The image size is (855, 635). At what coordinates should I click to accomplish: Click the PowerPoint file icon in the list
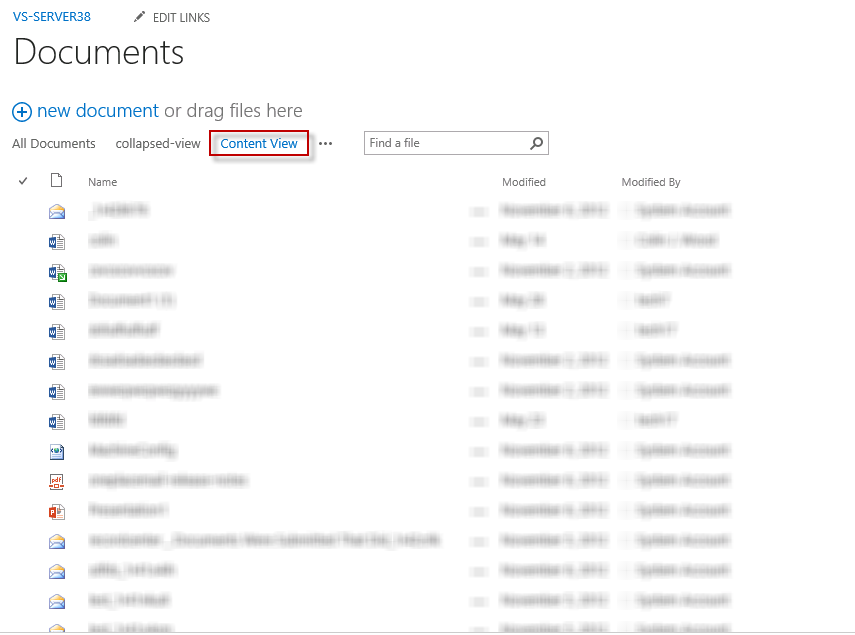pos(57,512)
